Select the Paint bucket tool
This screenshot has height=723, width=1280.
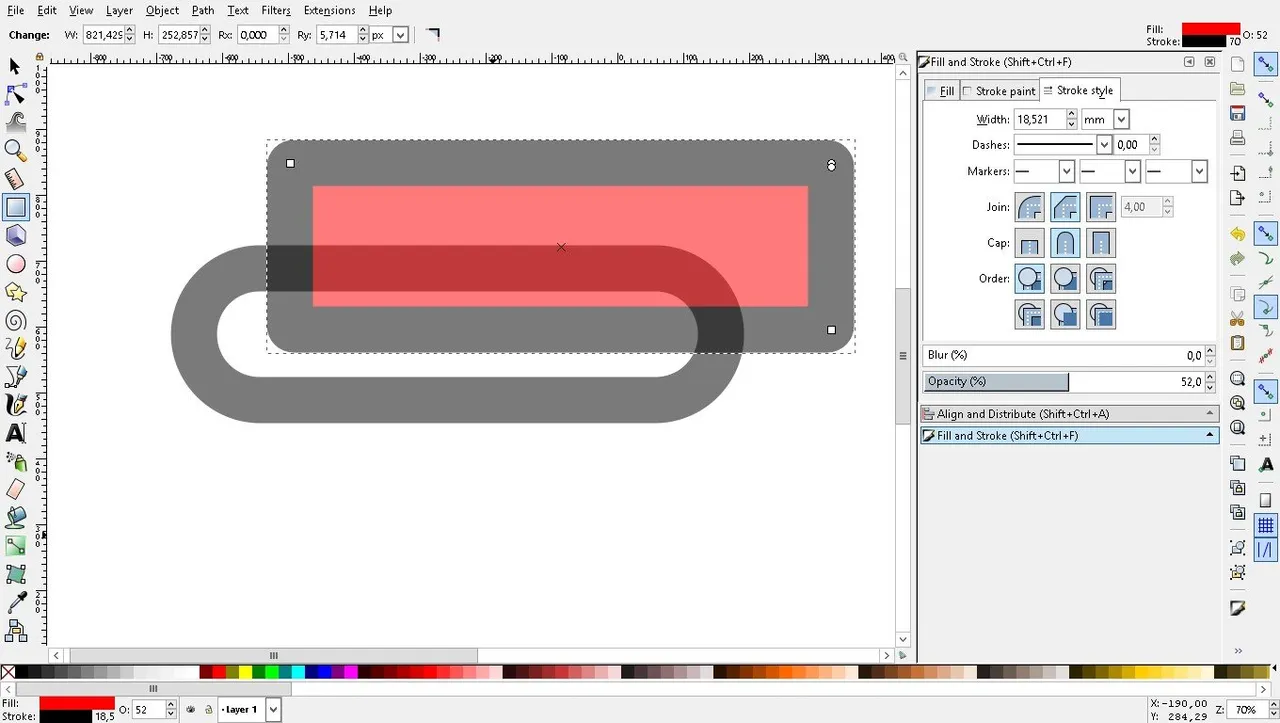click(x=15, y=517)
